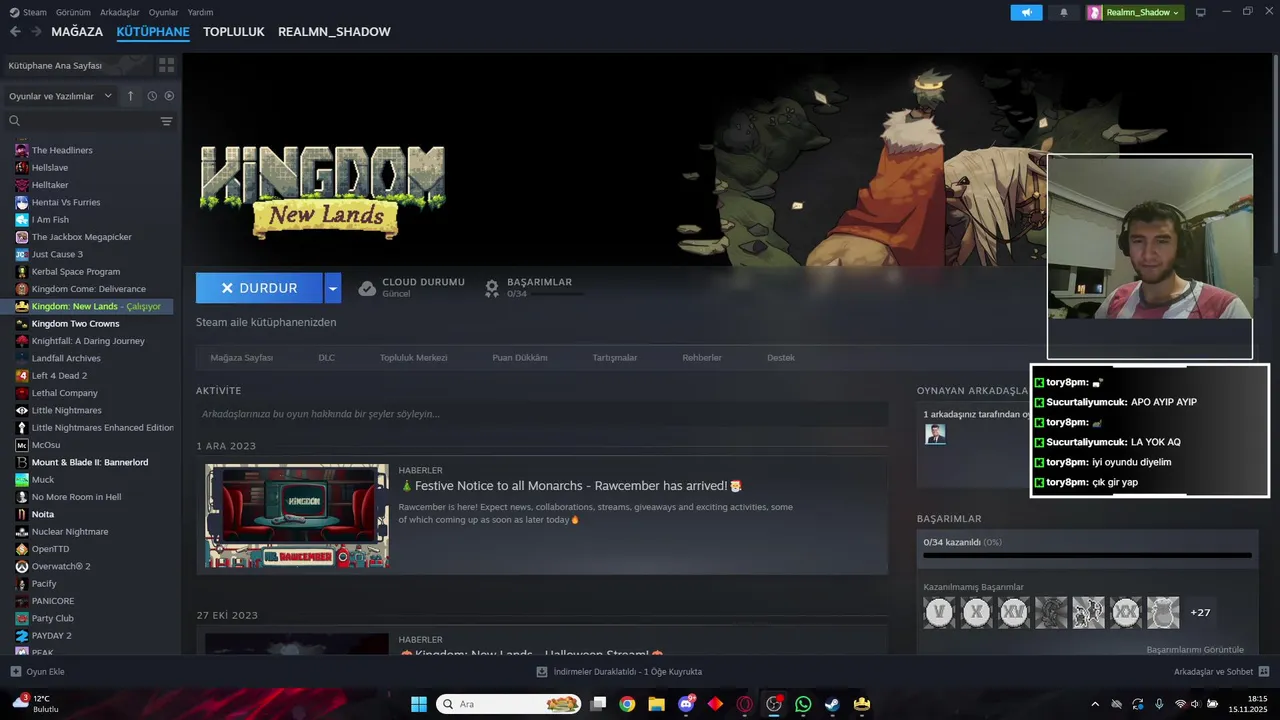Click the KÜTÜPHANE tab

coord(153,32)
